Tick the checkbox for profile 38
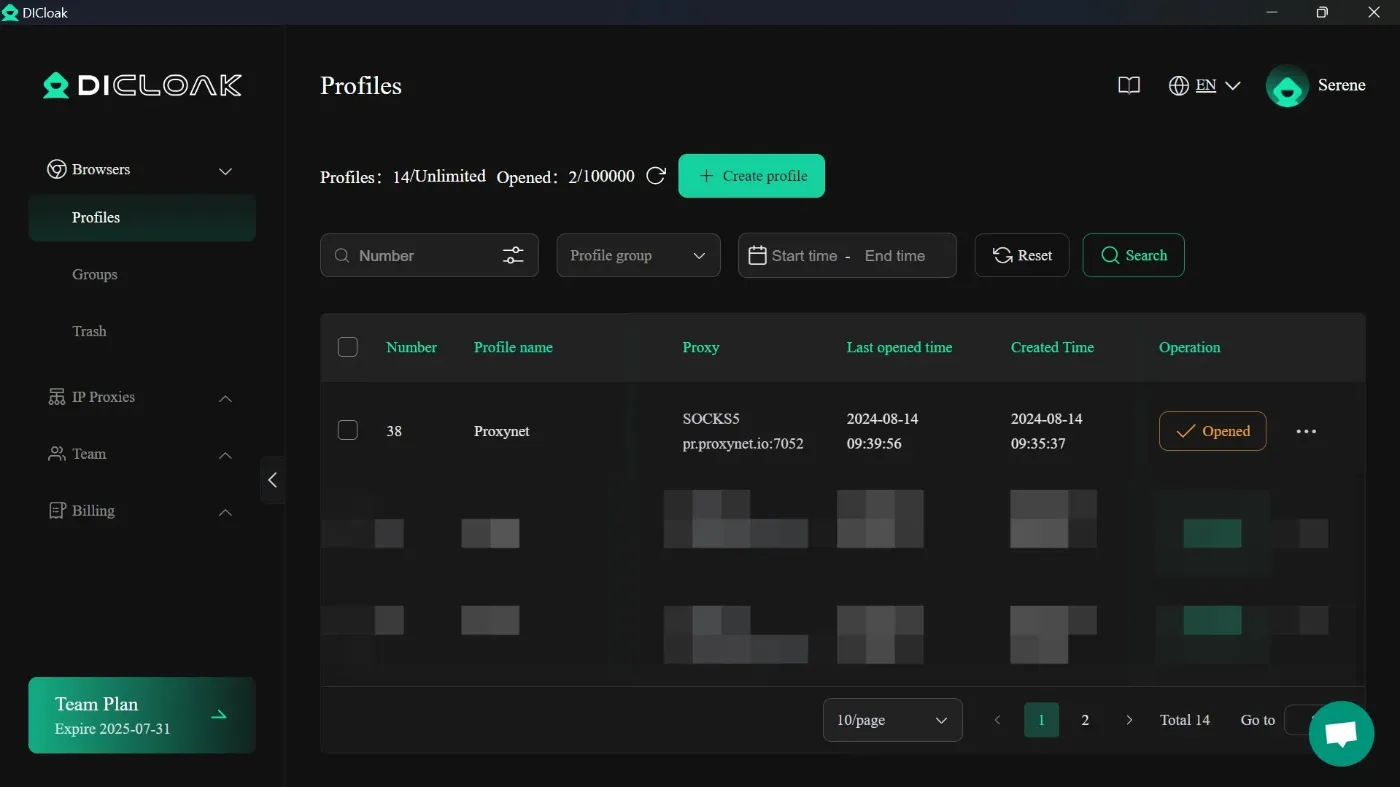The width and height of the screenshot is (1400, 787). pos(348,430)
